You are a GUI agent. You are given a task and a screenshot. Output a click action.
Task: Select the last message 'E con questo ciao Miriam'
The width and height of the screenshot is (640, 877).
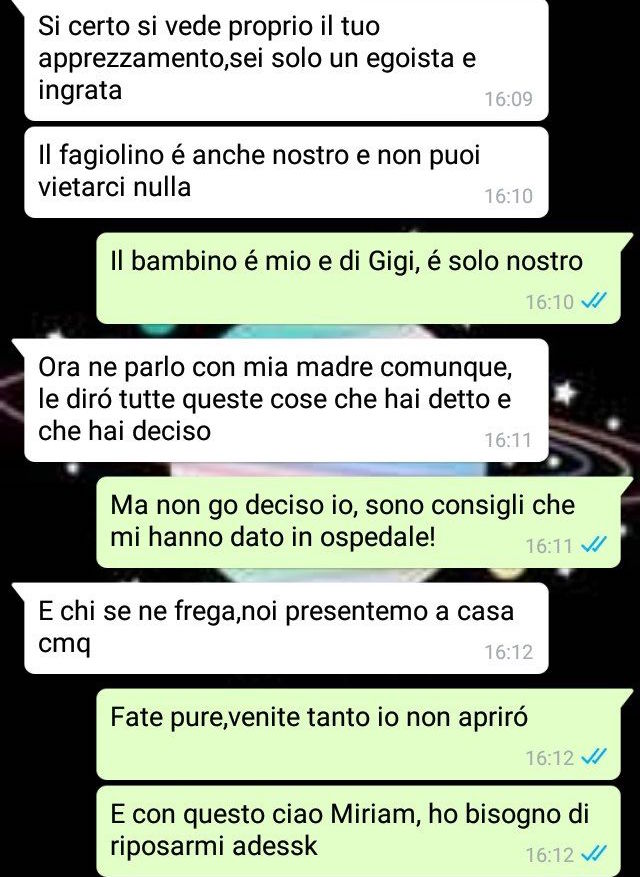pos(358,831)
